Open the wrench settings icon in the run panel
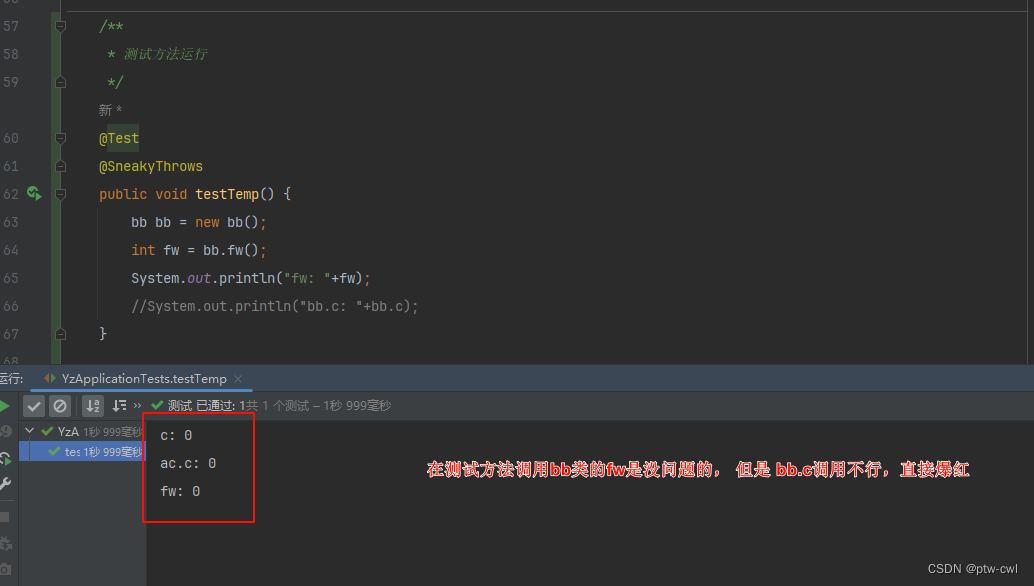 pyautogui.click(x=5, y=484)
